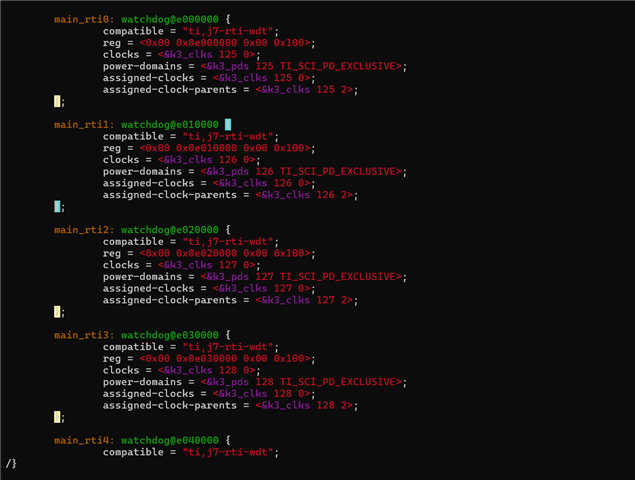Click the yellow closing brace of main_rti2
The height and width of the screenshot is (480, 635).
(x=57, y=312)
